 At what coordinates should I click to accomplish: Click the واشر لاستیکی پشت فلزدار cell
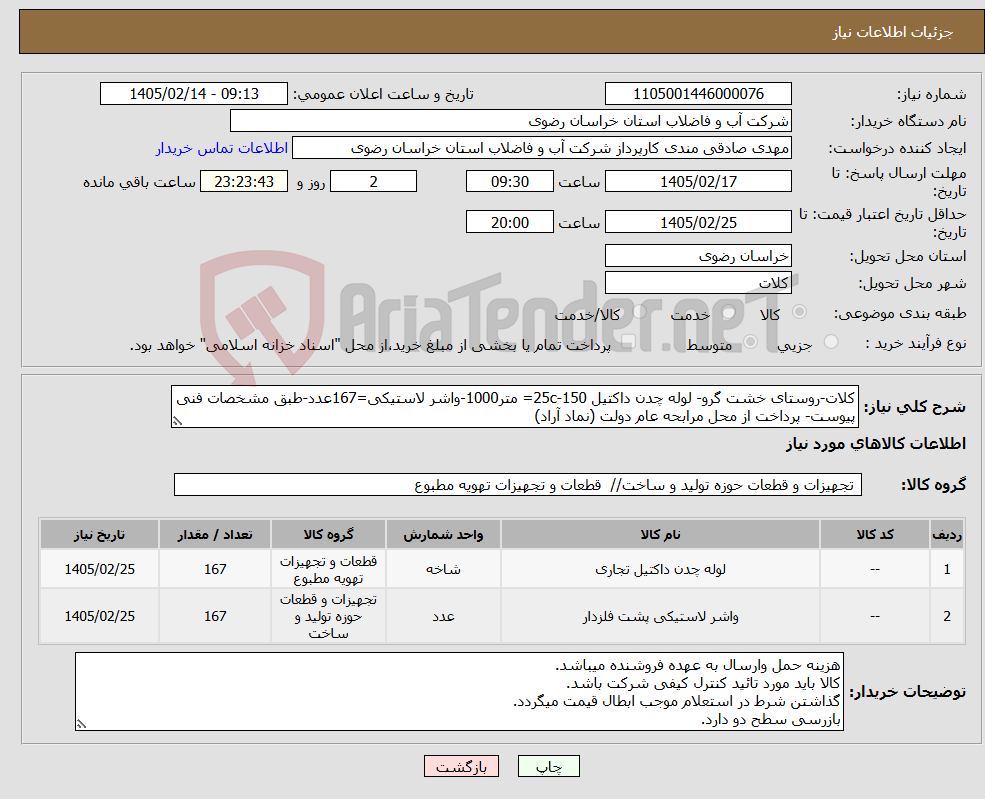coord(660,616)
